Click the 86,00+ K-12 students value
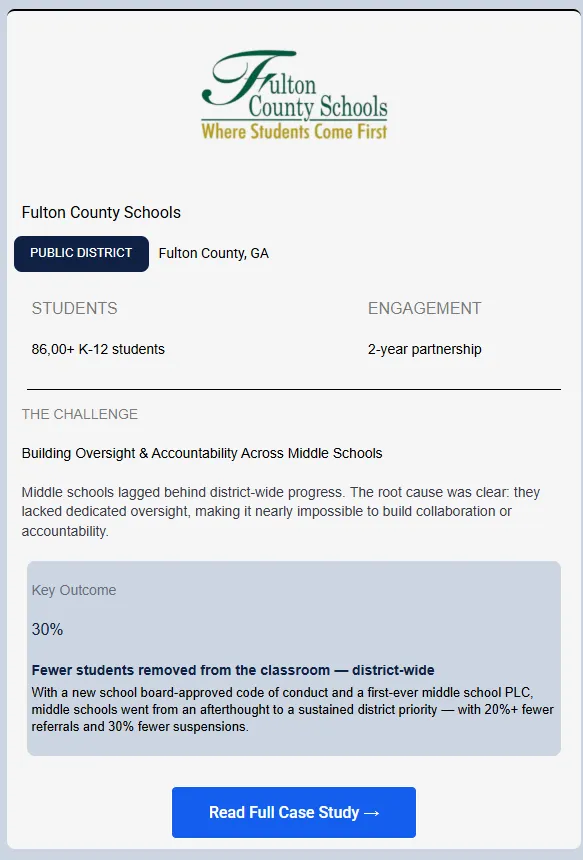583x860 pixels. pyautogui.click(x=98, y=349)
